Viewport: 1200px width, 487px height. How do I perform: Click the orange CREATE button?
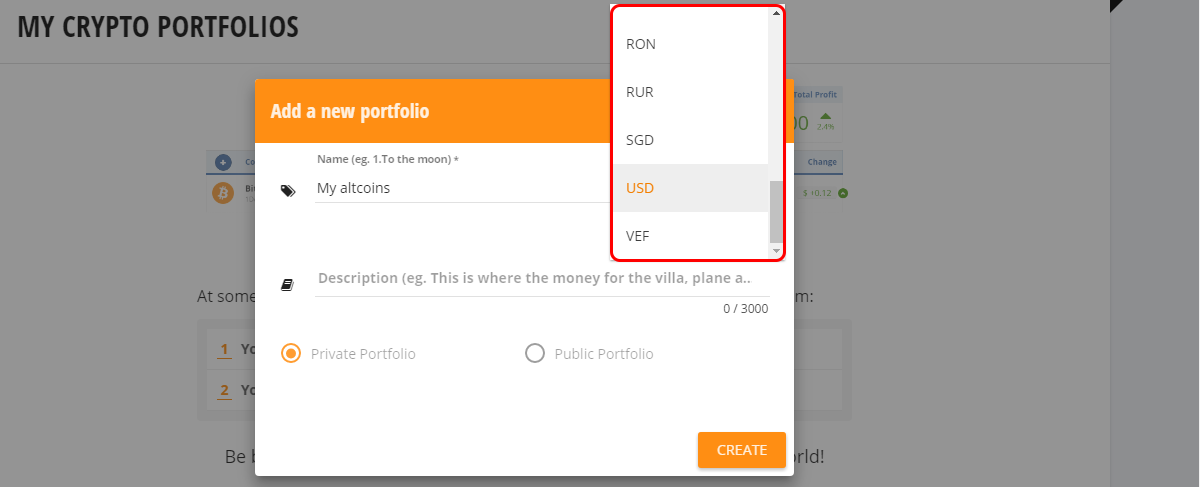tap(742, 450)
